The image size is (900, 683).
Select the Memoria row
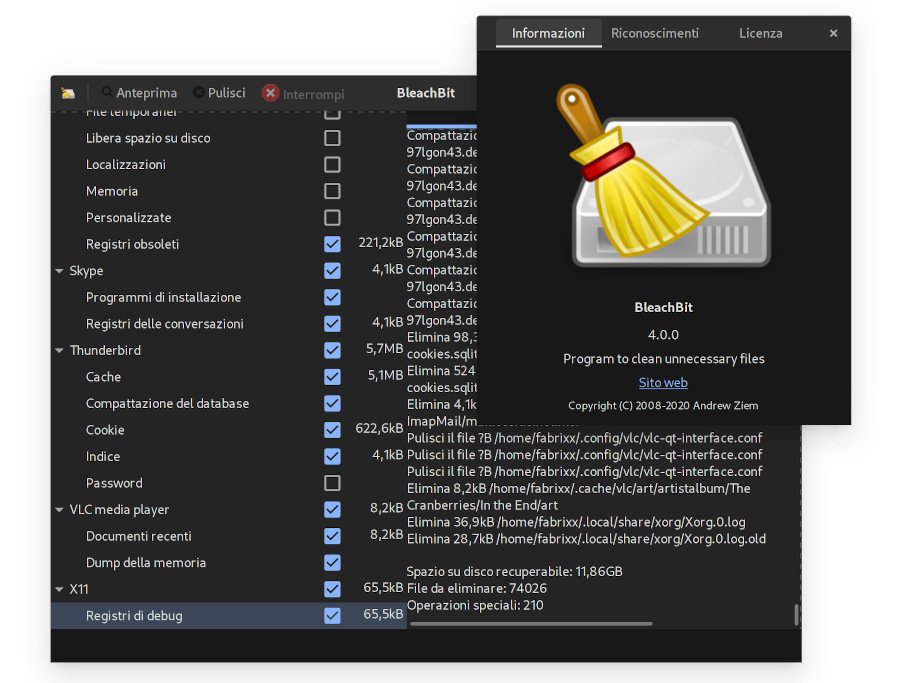click(228, 191)
